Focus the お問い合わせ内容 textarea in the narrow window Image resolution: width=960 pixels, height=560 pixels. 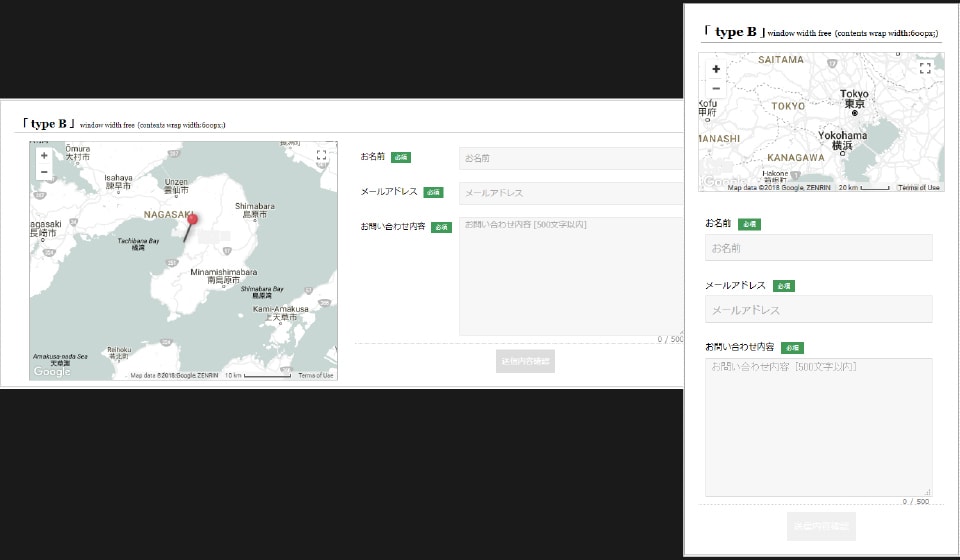tap(819, 427)
